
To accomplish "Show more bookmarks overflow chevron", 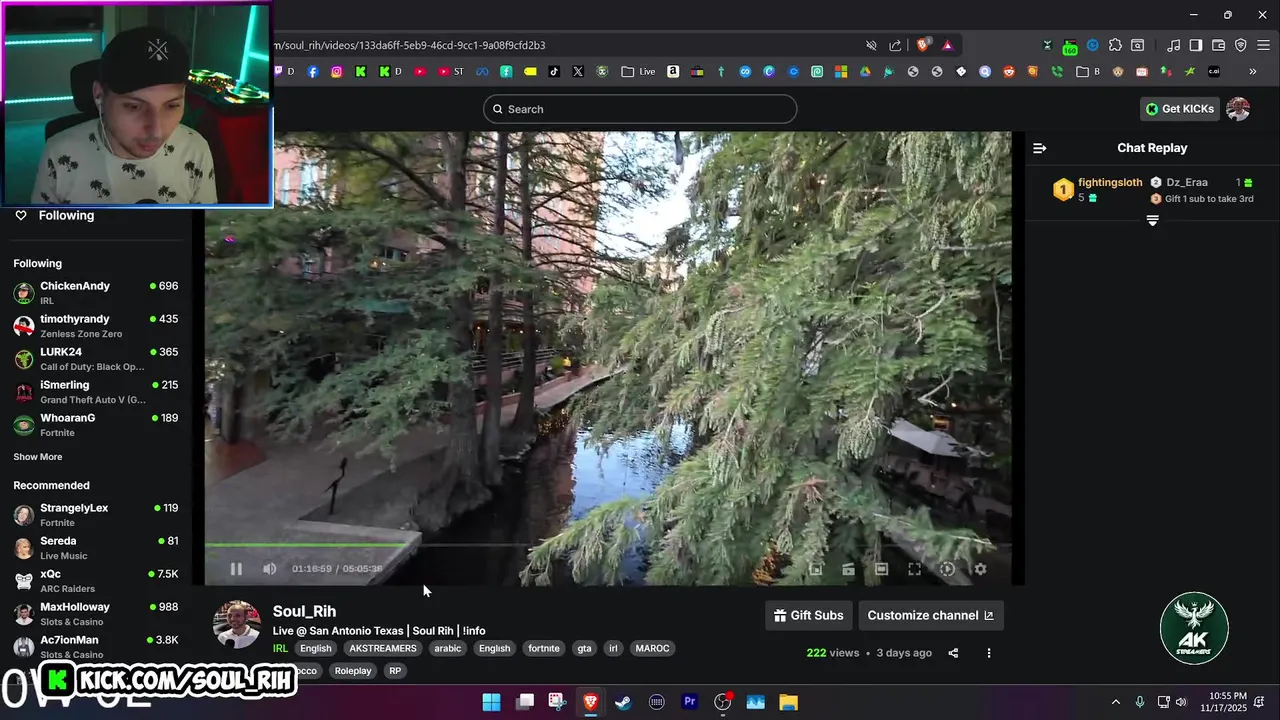I will point(1253,72).
